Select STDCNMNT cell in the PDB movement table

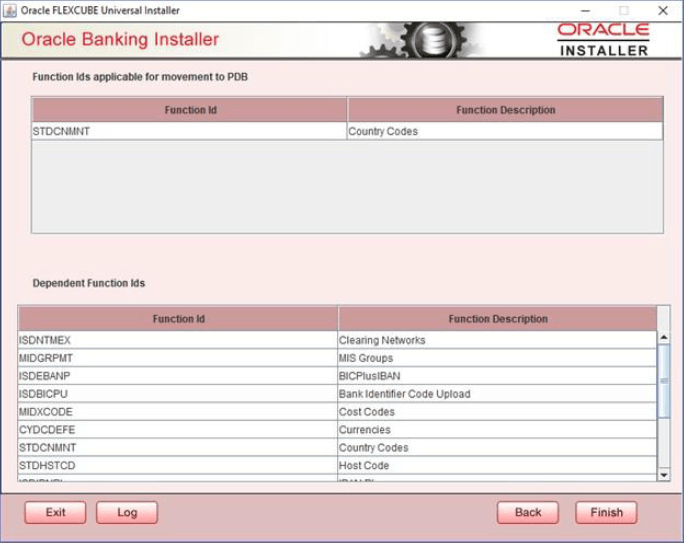point(190,131)
